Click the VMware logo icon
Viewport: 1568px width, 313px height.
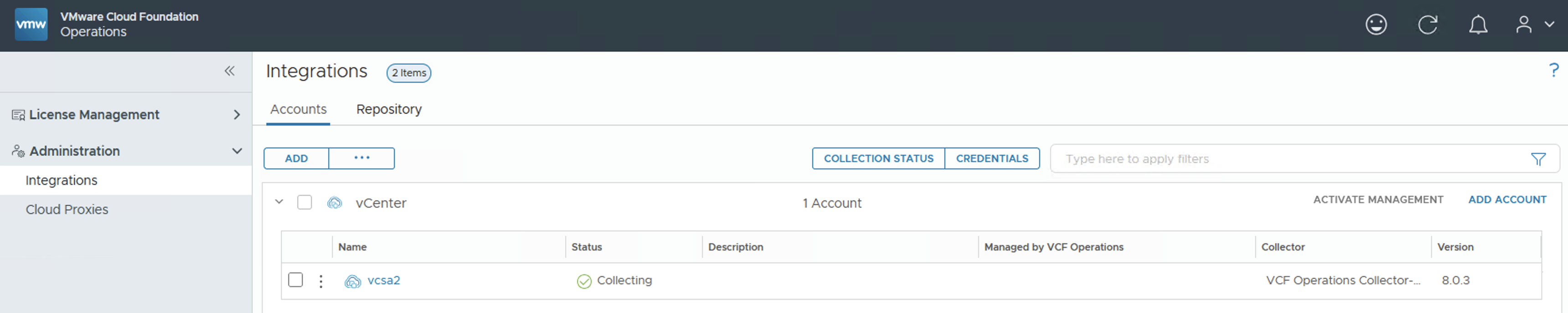(31, 25)
